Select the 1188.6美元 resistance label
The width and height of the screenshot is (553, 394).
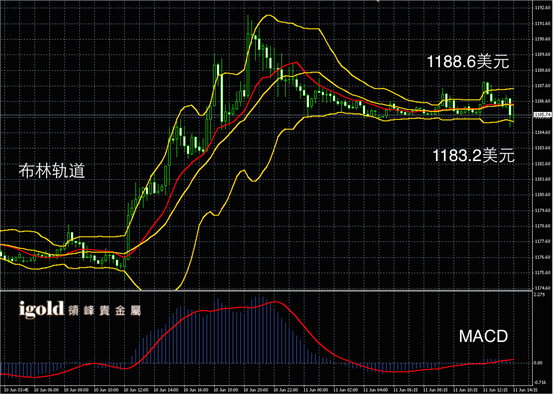point(468,61)
